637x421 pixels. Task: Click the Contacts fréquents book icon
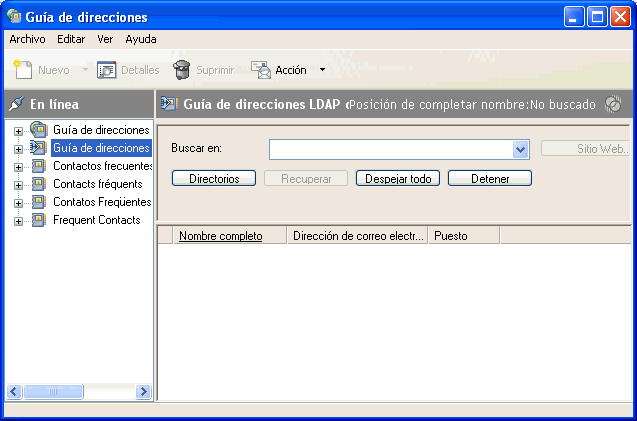click(39, 184)
